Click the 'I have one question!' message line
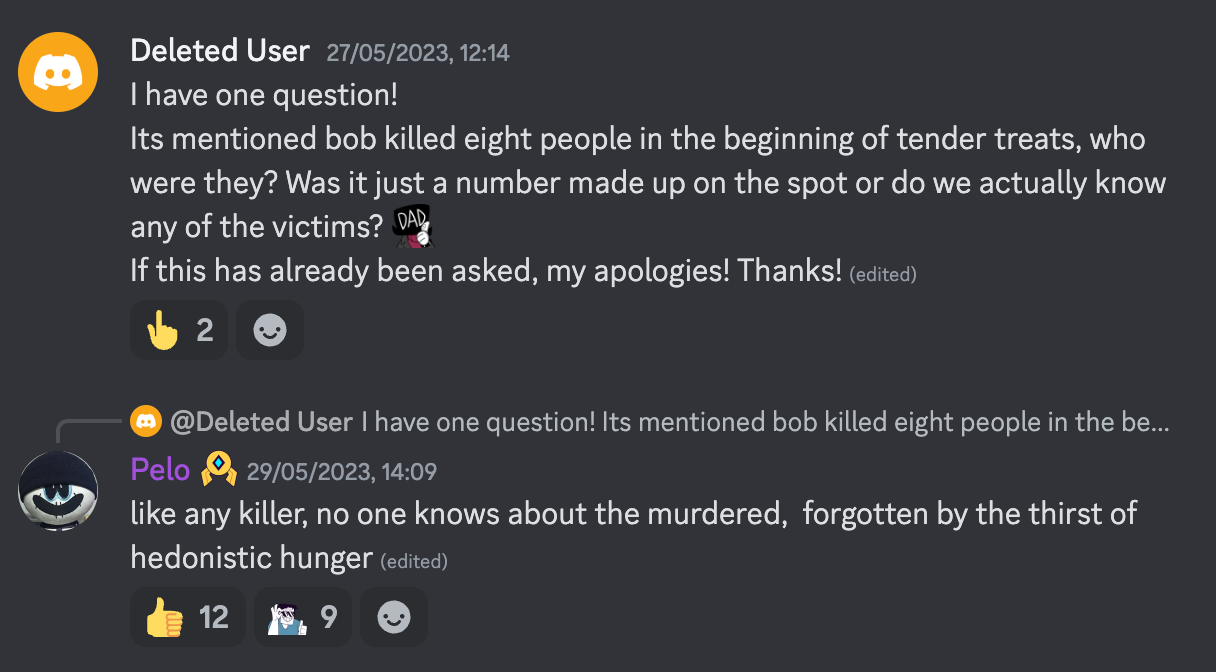The height and width of the screenshot is (672, 1216). 264,95
